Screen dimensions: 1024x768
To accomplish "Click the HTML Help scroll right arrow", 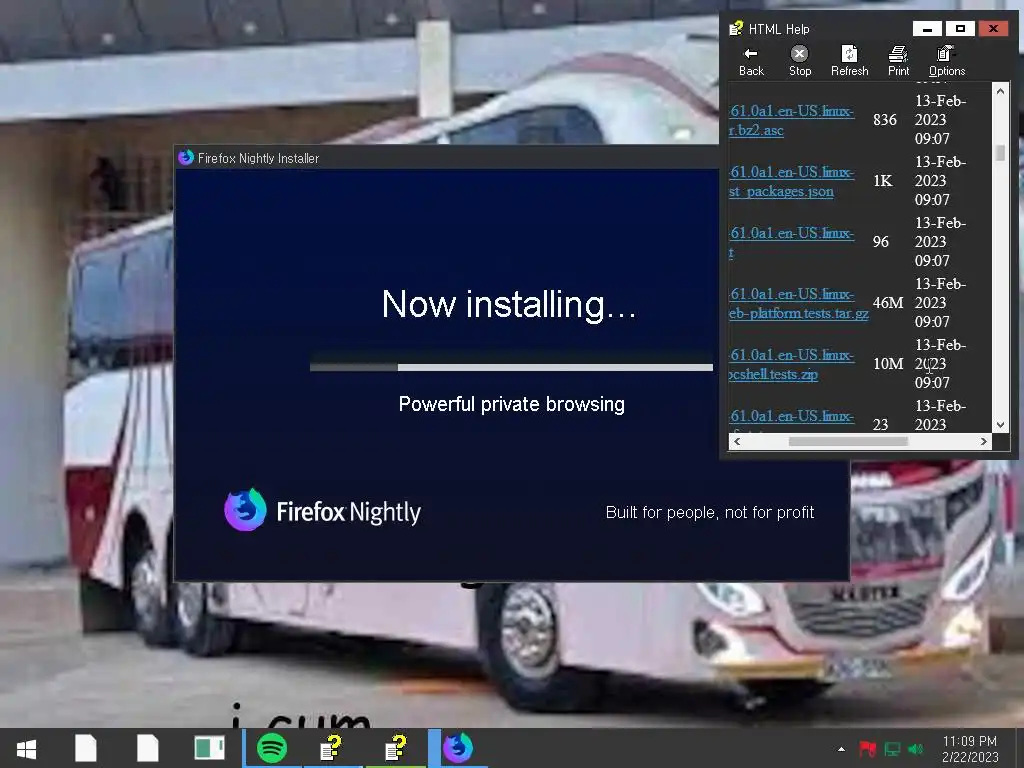I will point(984,441).
